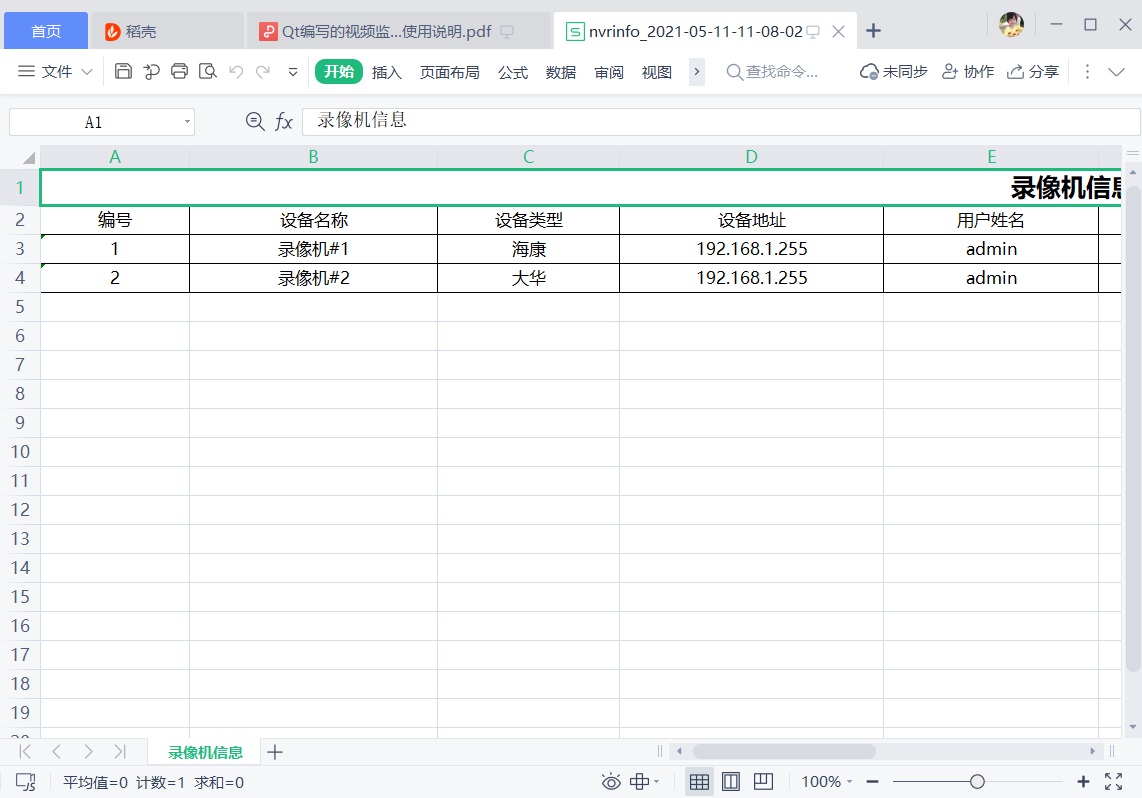Add a new sheet with plus icon
The width and height of the screenshot is (1142, 798).
click(x=275, y=752)
